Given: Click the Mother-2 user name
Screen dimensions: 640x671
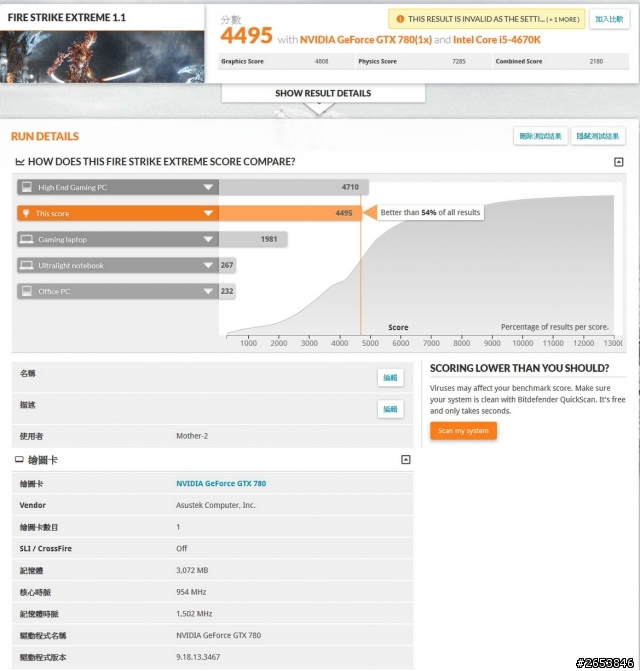Looking at the screenshot, I should [192, 436].
